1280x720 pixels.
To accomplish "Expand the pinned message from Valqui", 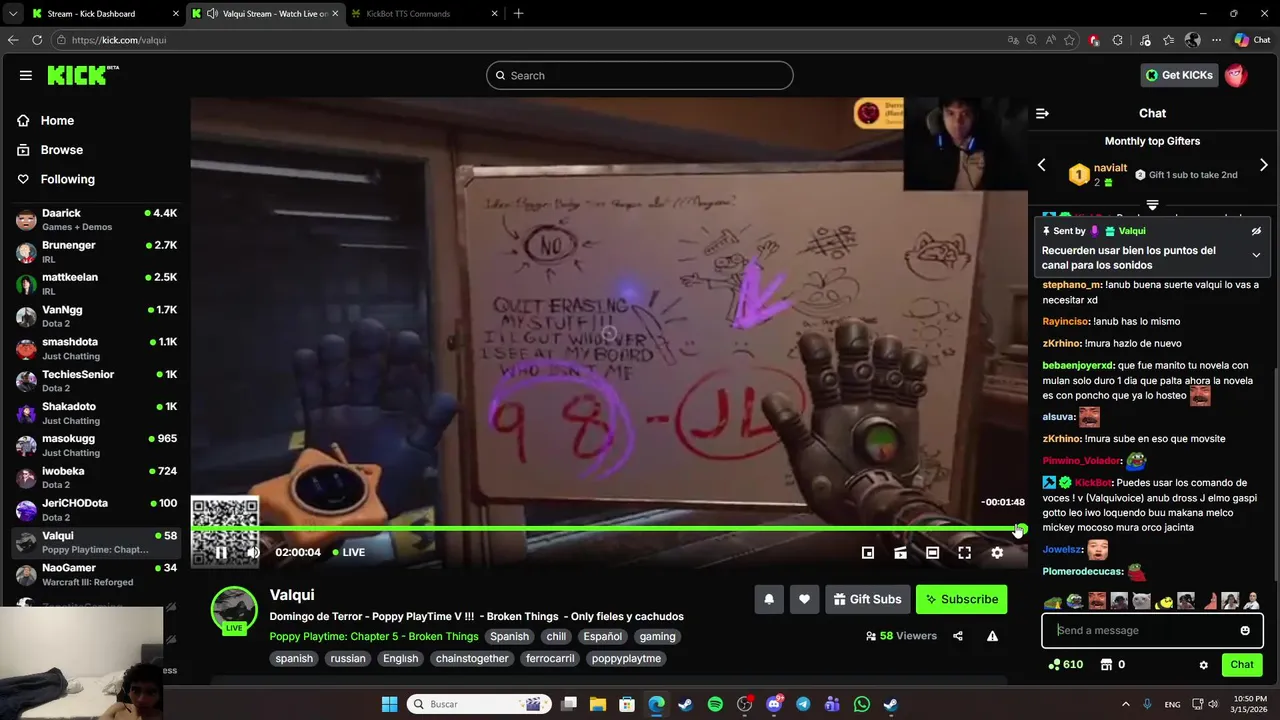I will [x=1256, y=255].
